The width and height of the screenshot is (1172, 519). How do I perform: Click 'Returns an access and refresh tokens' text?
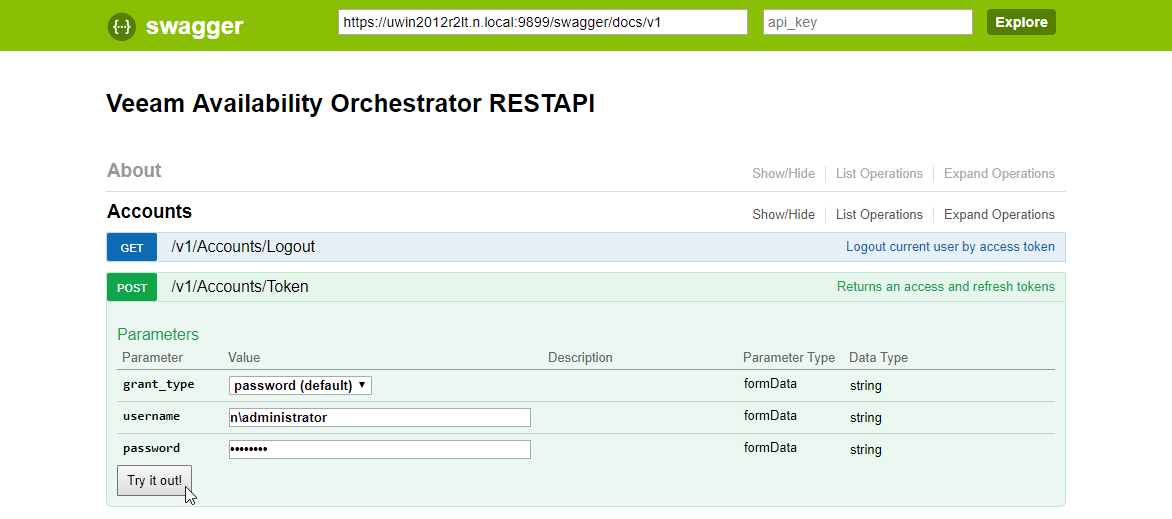pos(946,287)
